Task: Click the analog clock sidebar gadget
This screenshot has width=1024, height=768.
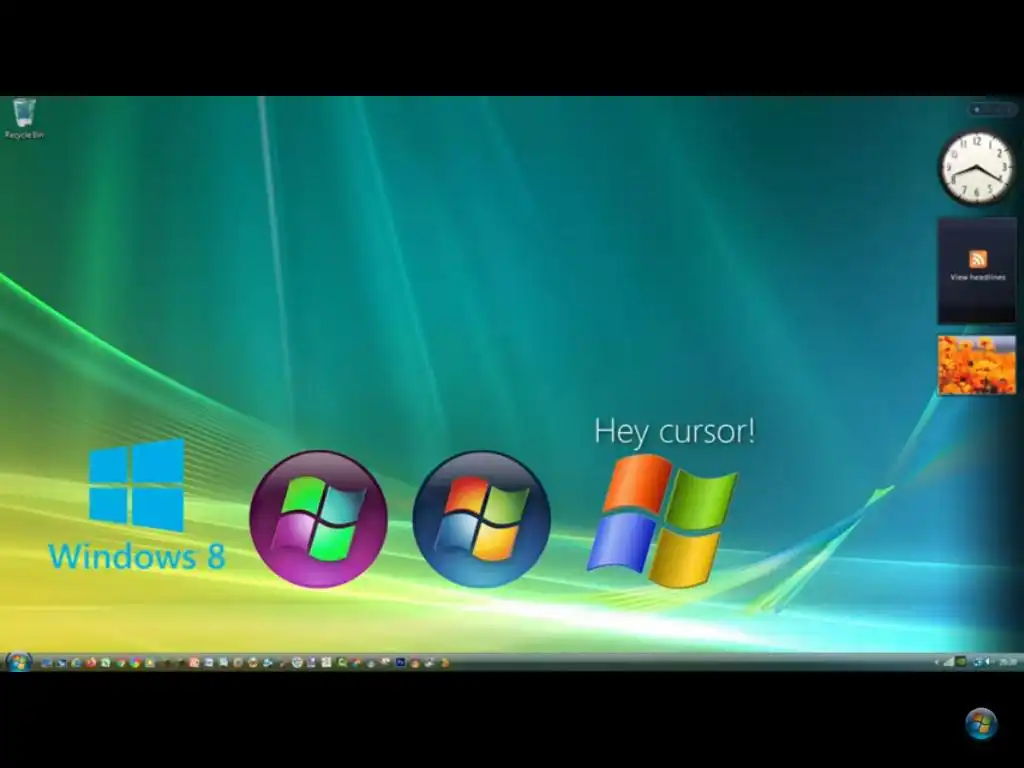Action: [976, 168]
